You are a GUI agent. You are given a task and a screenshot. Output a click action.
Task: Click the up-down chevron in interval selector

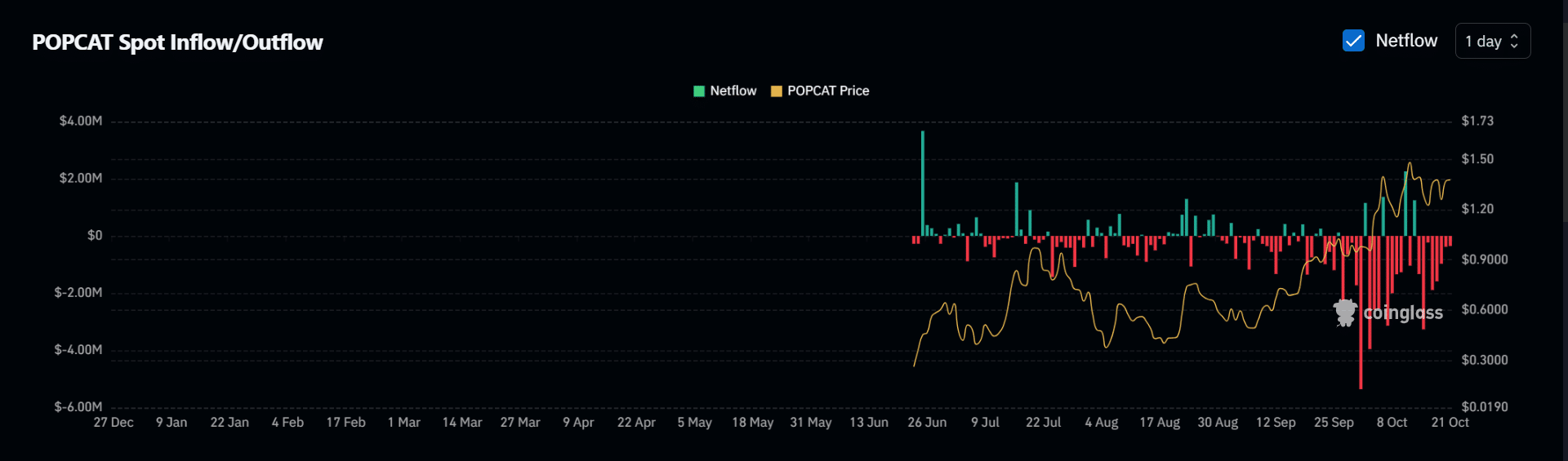point(1514,41)
